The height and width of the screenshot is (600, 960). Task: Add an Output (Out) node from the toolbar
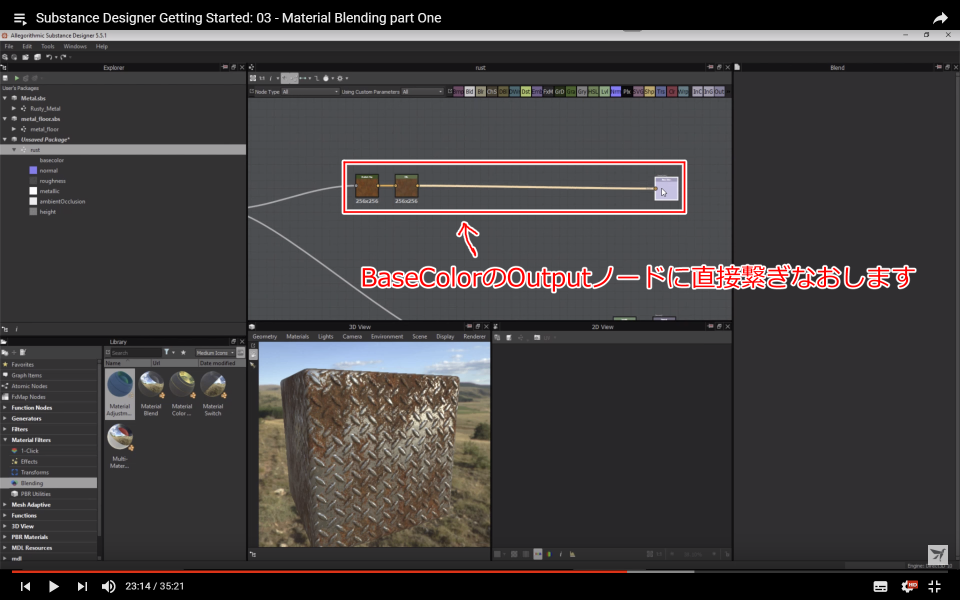click(719, 92)
